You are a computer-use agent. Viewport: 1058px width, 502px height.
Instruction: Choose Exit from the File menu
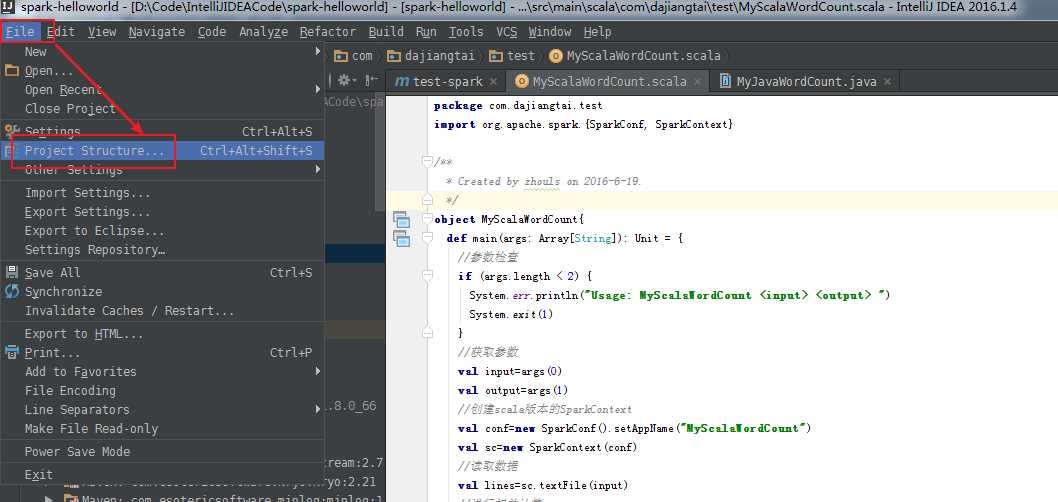[x=163, y=475]
